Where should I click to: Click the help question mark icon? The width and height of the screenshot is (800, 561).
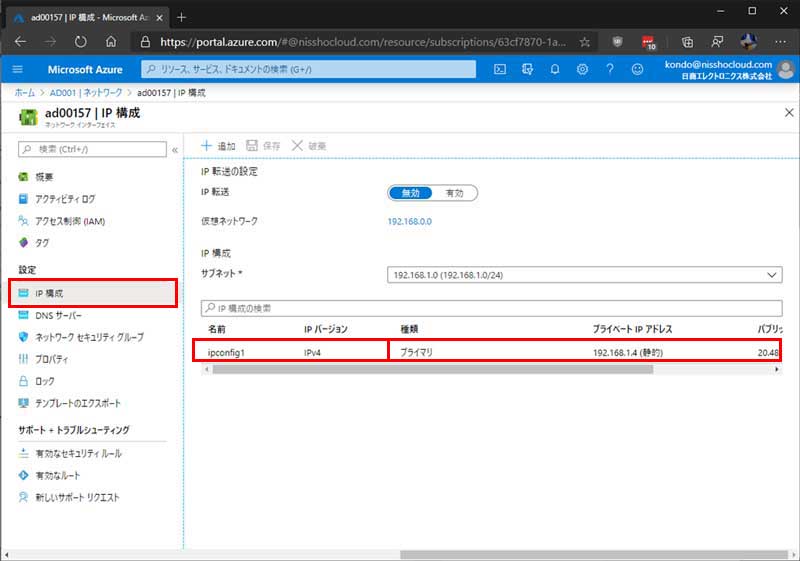pos(609,69)
